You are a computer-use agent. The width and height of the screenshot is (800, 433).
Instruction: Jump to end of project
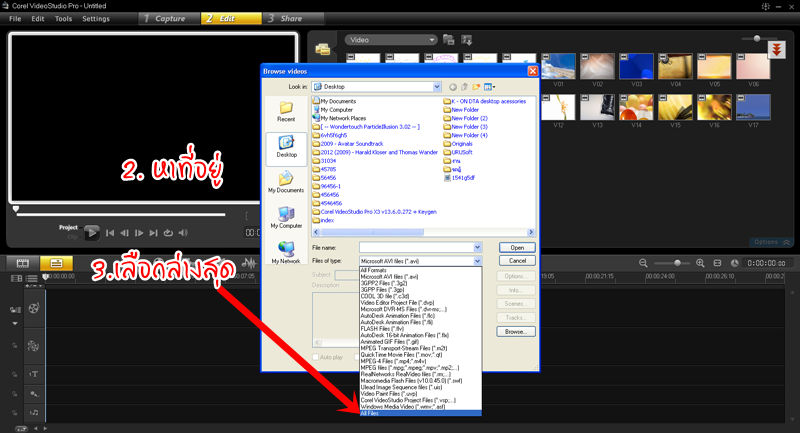[153, 233]
